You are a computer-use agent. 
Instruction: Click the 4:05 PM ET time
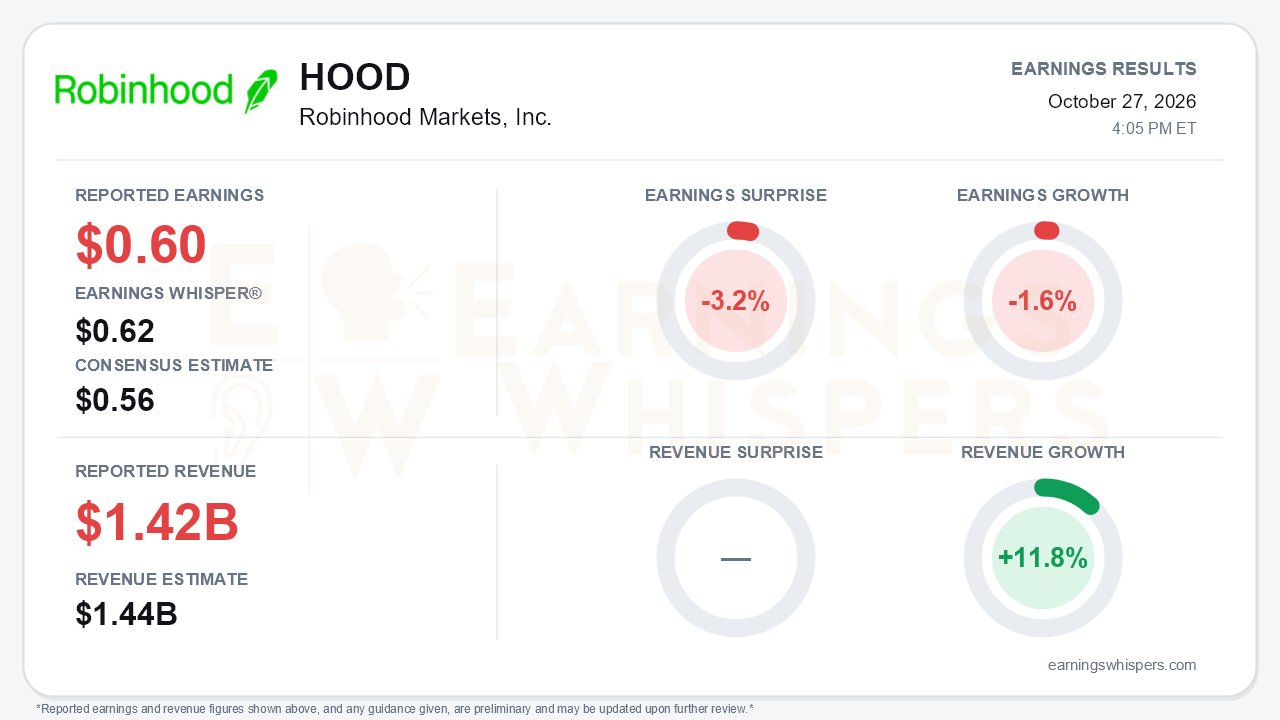[1154, 129]
